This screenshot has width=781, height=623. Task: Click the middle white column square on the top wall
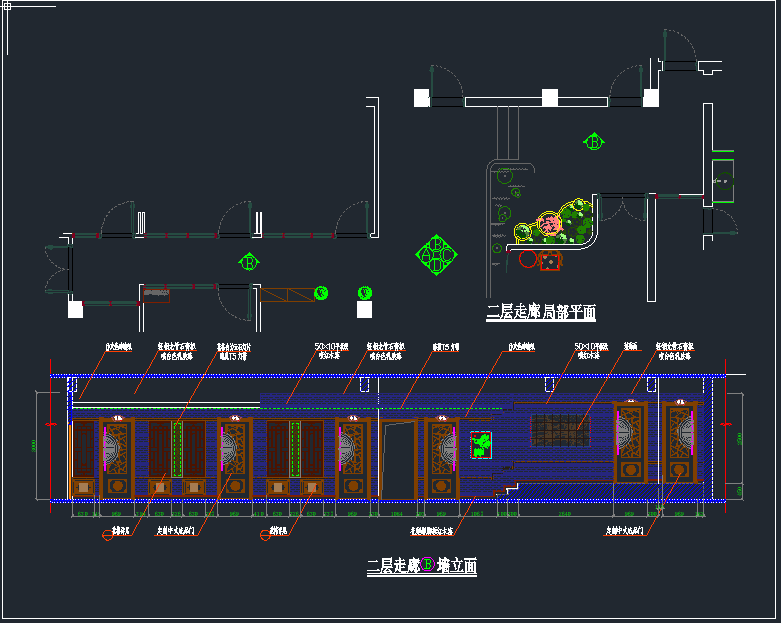coord(549,97)
